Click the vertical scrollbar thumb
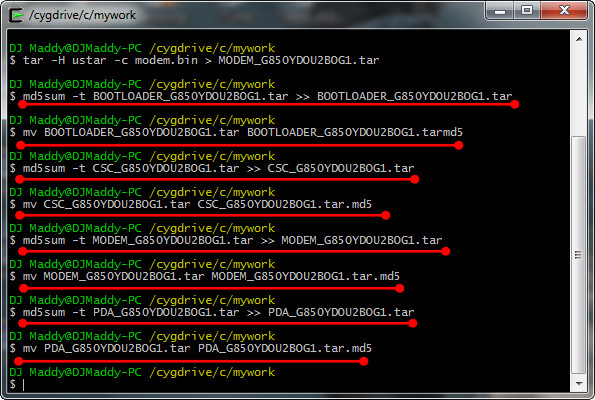Screen dimensions: 595x400 click(579, 255)
